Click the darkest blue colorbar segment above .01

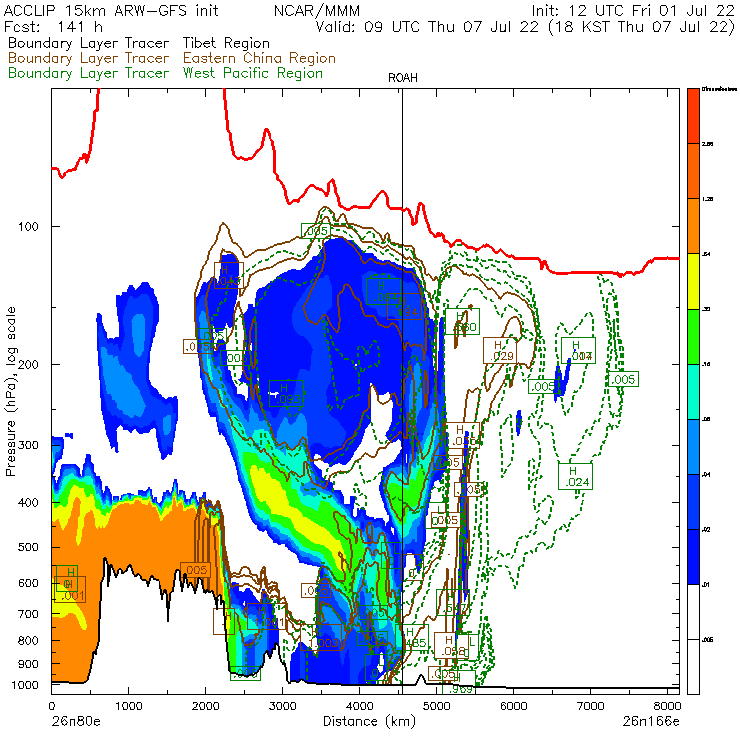(693, 557)
